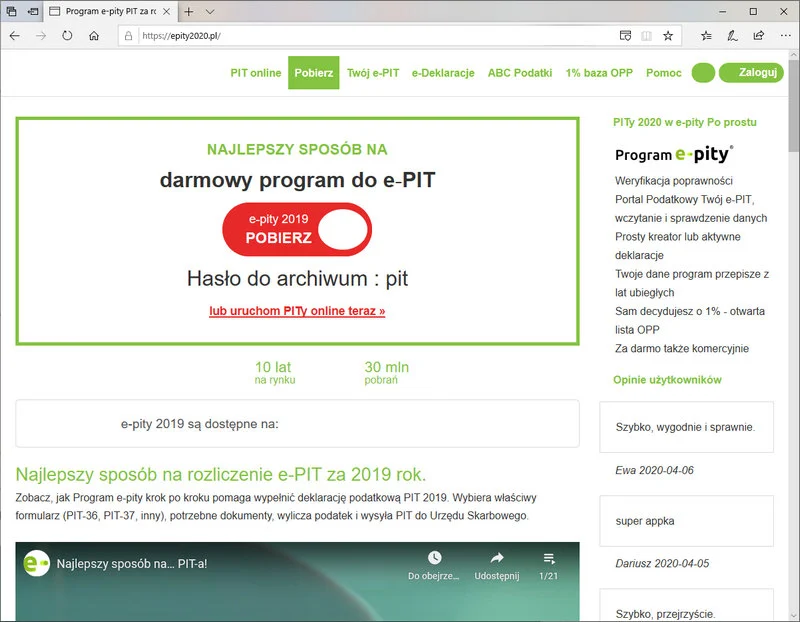Click Watch later clock icon on video

(x=434, y=558)
